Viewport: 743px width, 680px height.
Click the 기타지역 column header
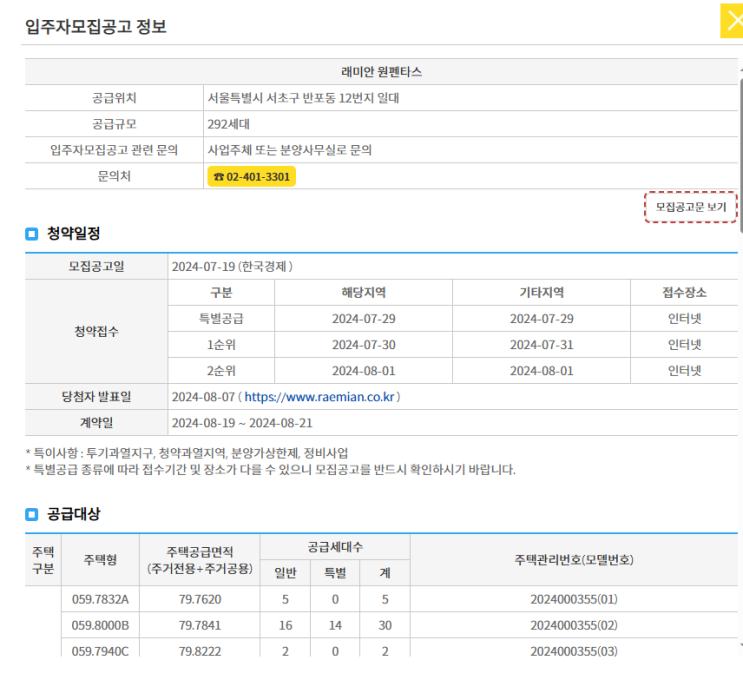click(x=541, y=292)
